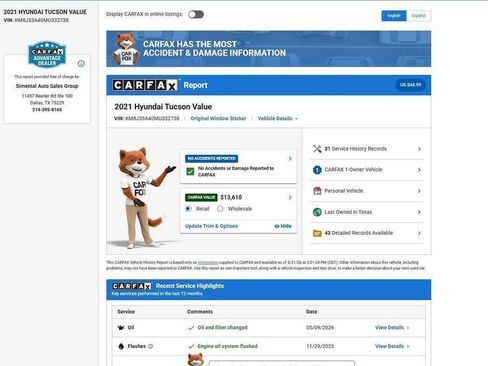
Task: Open View Details for Flushes row
Action: (x=392, y=346)
